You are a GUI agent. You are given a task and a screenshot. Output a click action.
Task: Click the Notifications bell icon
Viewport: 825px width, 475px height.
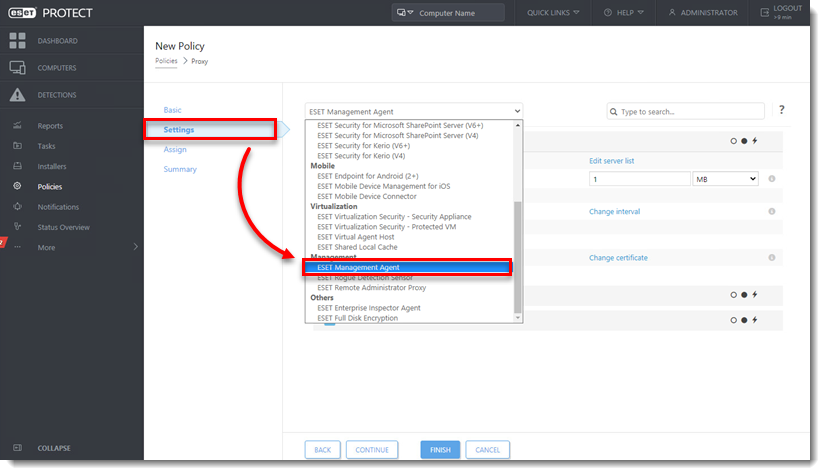coord(17,207)
